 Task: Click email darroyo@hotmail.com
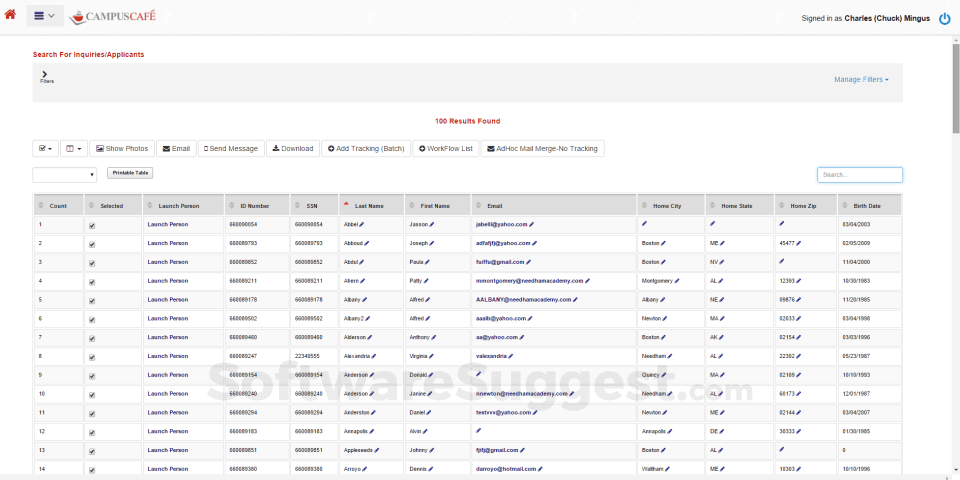[x=506, y=469]
